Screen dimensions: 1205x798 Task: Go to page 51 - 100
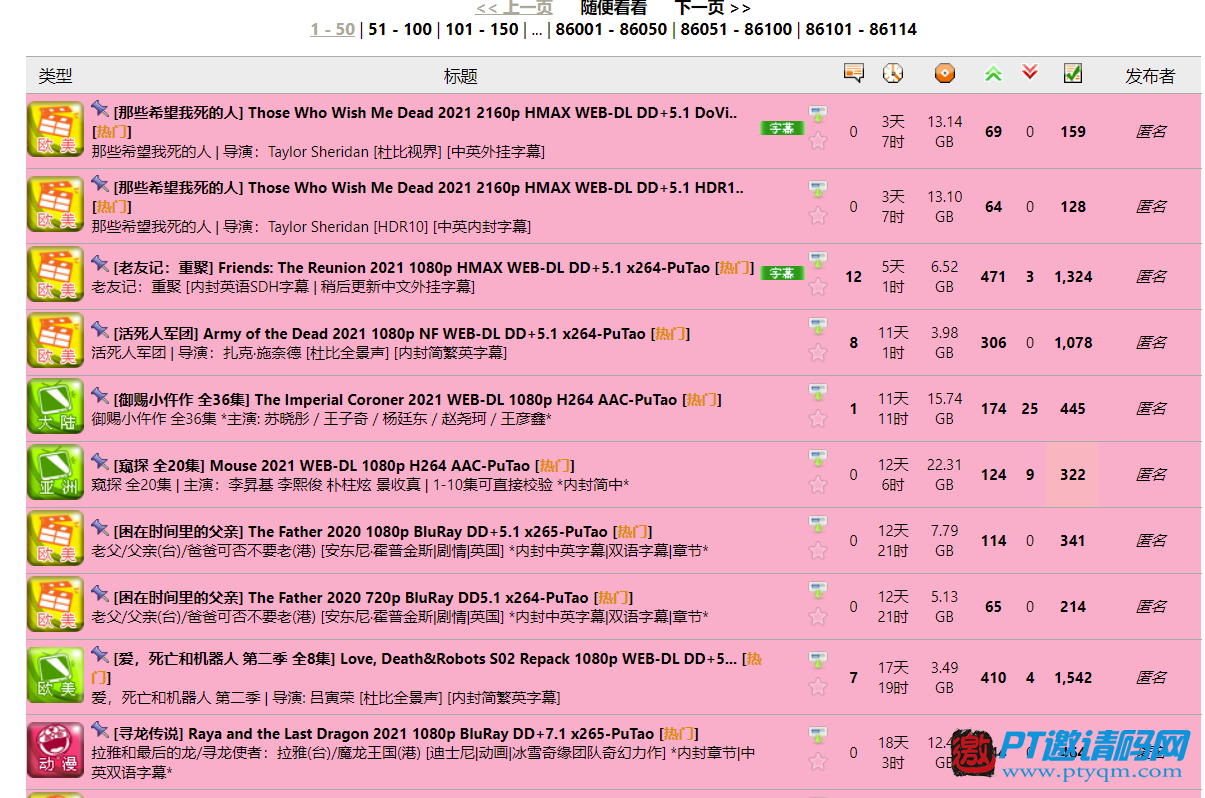click(400, 29)
